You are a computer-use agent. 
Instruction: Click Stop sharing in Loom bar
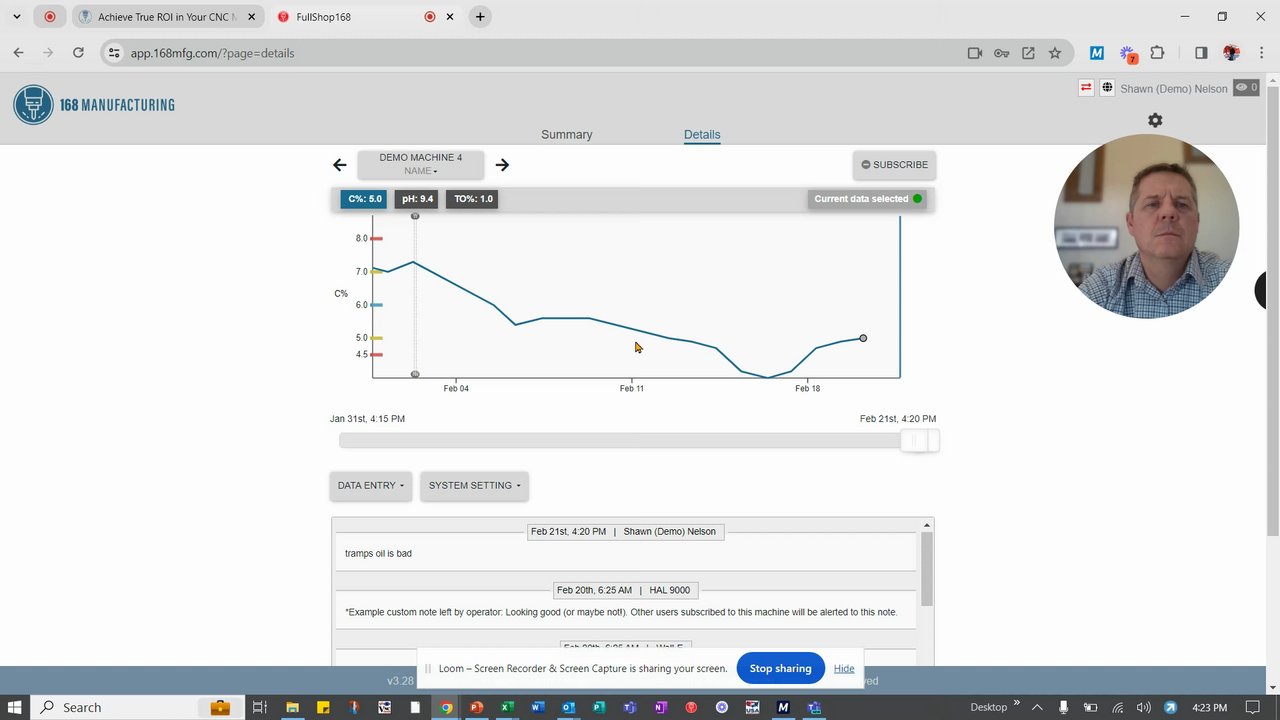780,669
